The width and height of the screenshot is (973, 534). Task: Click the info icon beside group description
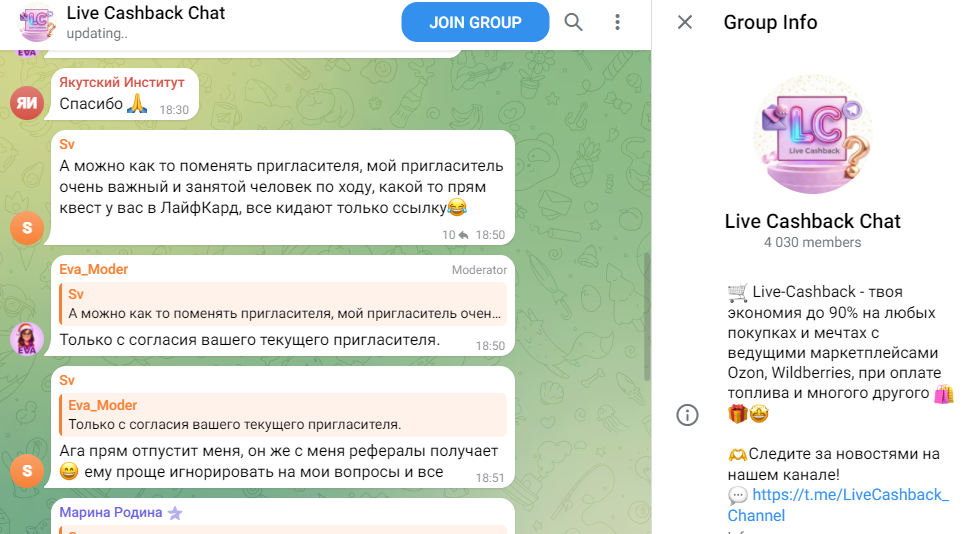coord(687,415)
